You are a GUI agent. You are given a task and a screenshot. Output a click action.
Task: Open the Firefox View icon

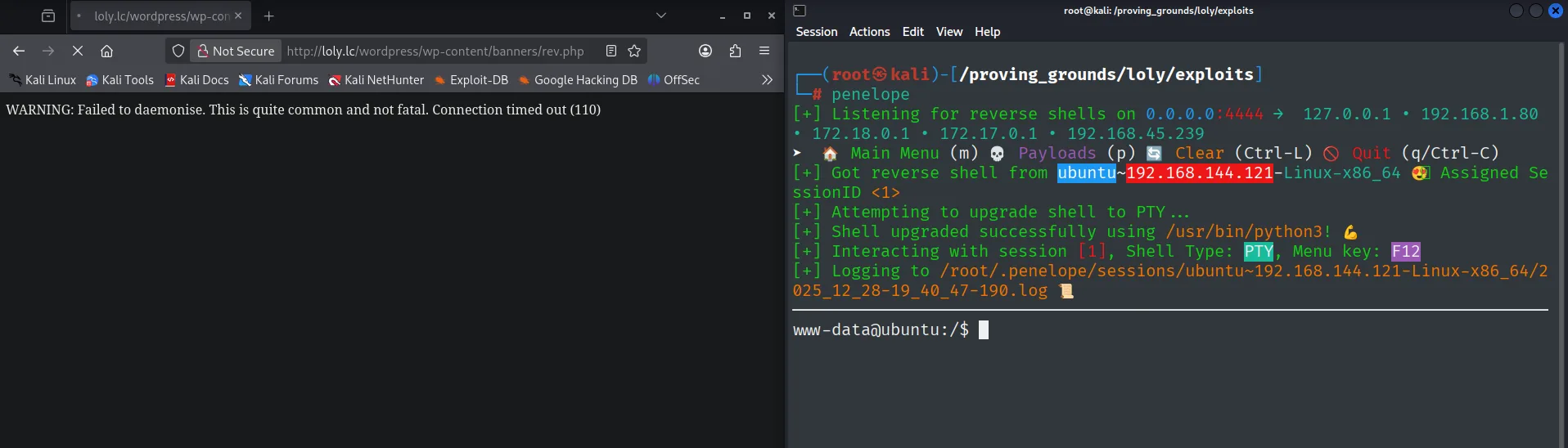click(48, 16)
